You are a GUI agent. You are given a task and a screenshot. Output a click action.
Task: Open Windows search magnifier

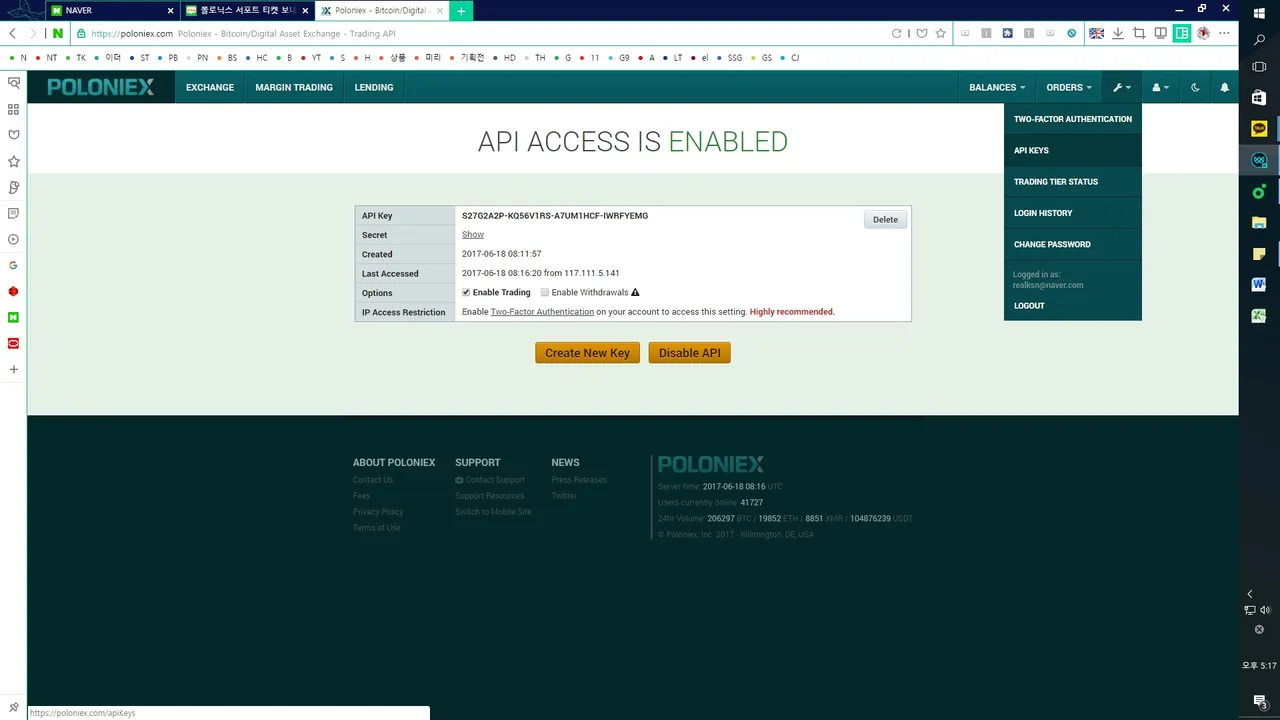1259,40
